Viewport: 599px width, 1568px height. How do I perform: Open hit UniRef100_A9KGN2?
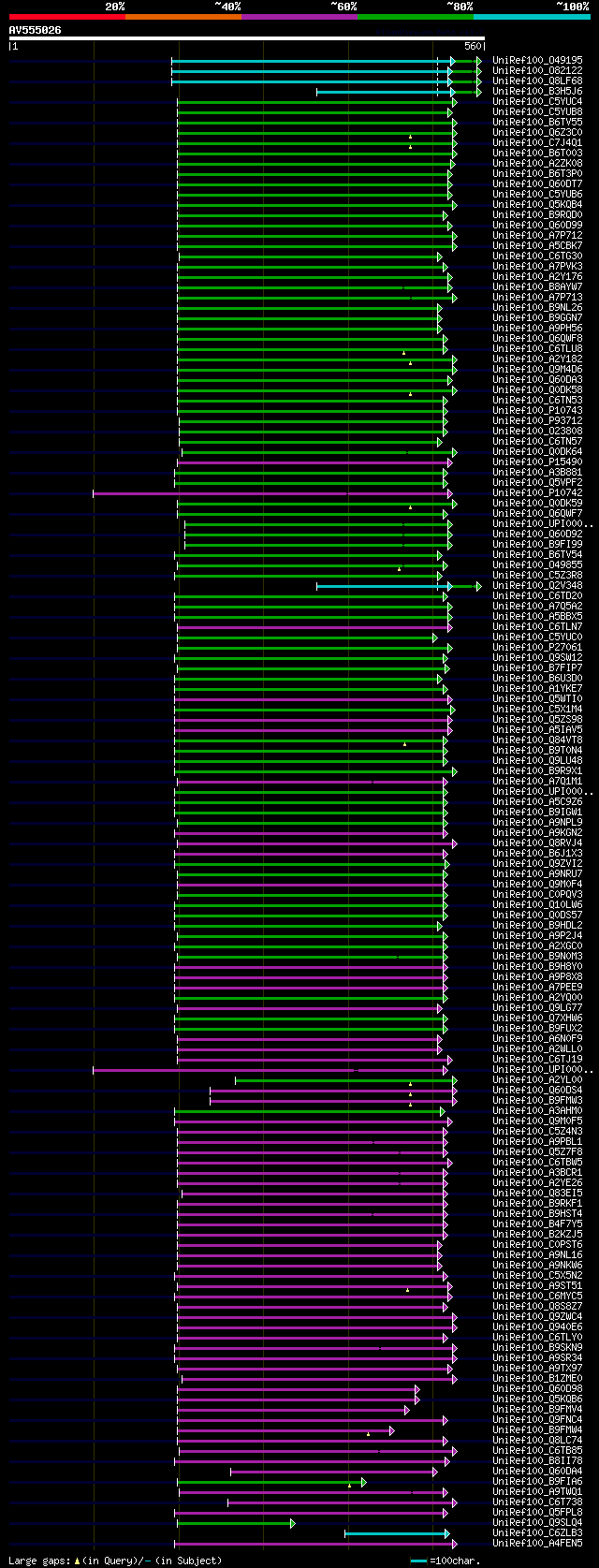(x=537, y=833)
